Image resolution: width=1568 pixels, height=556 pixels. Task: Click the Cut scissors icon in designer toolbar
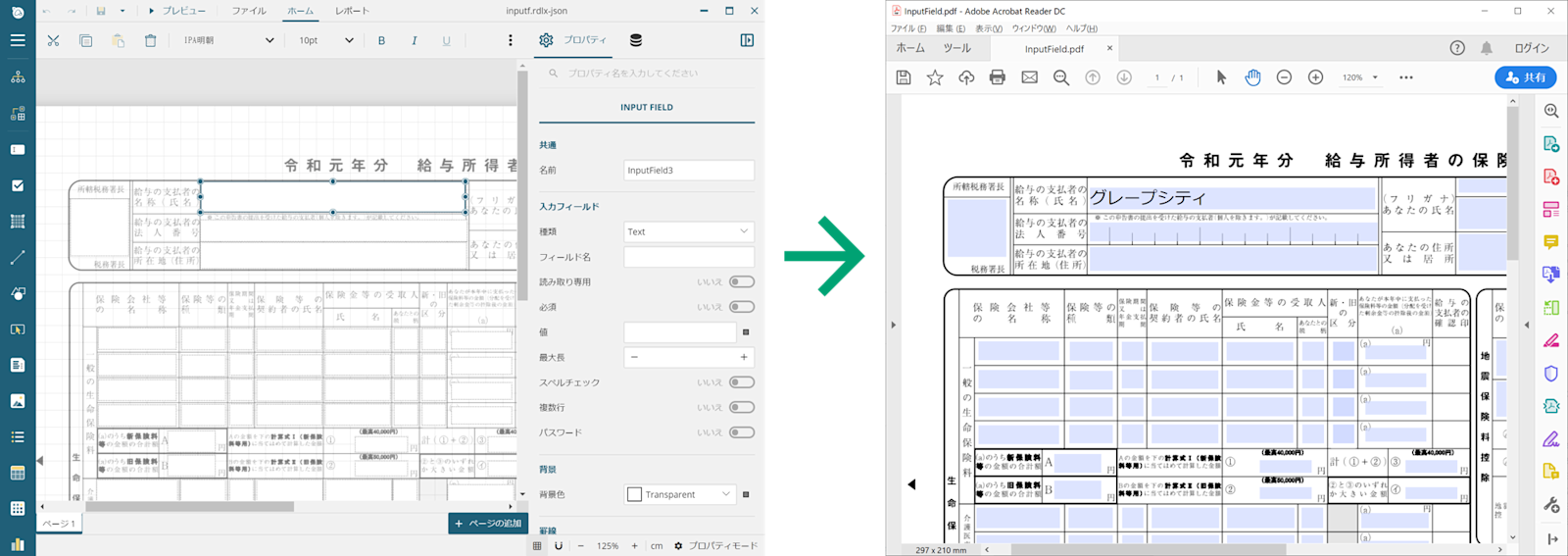tap(53, 40)
